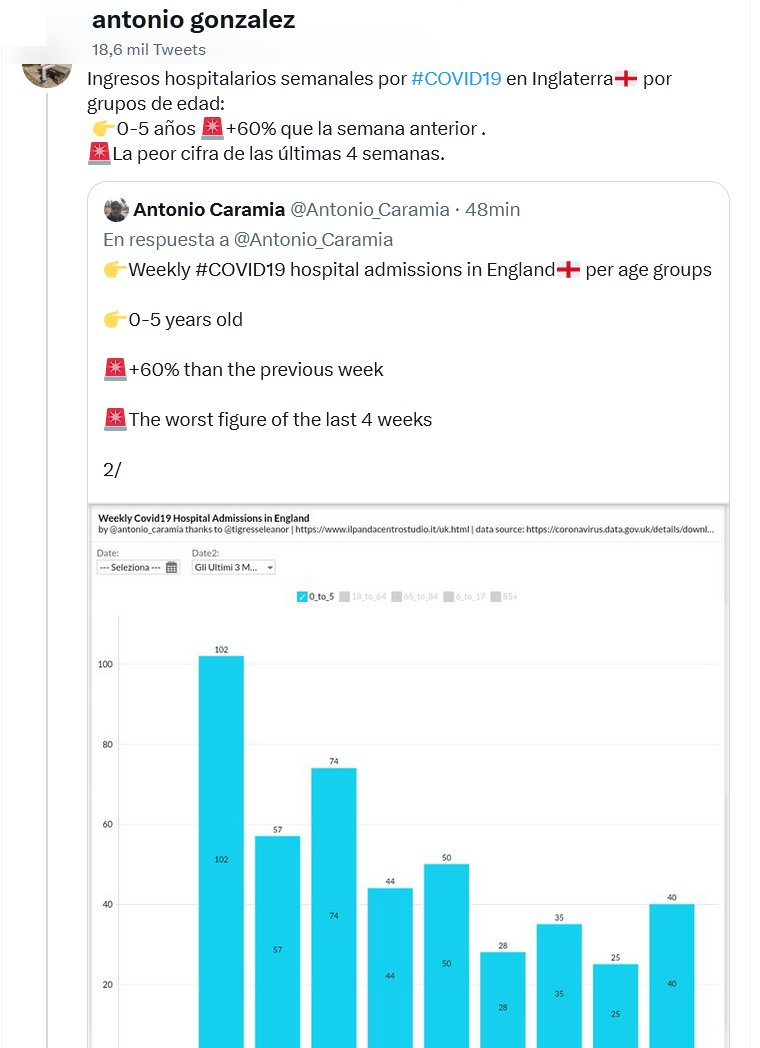Click the England flag emoji in Spanish tweet
The height and width of the screenshot is (1048, 760).
pos(627,79)
